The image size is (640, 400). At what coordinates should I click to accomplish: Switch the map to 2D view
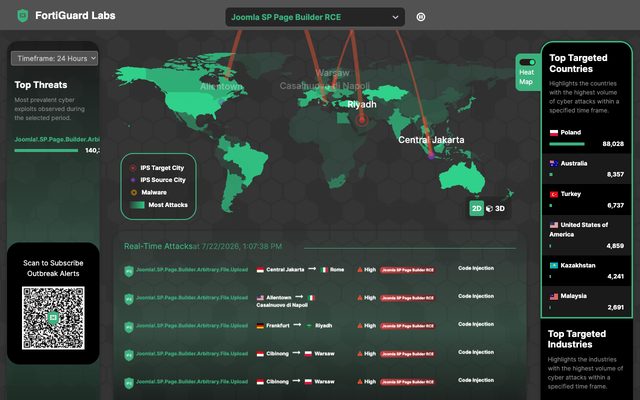(476, 209)
